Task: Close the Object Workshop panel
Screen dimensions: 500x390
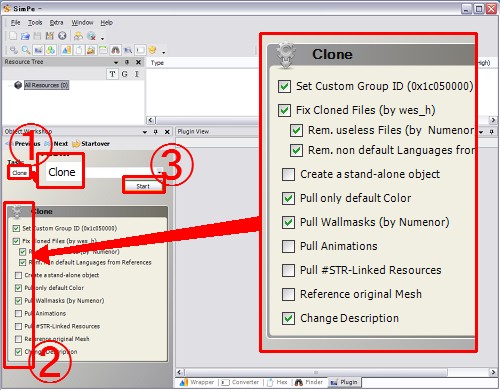Action: click(167, 132)
